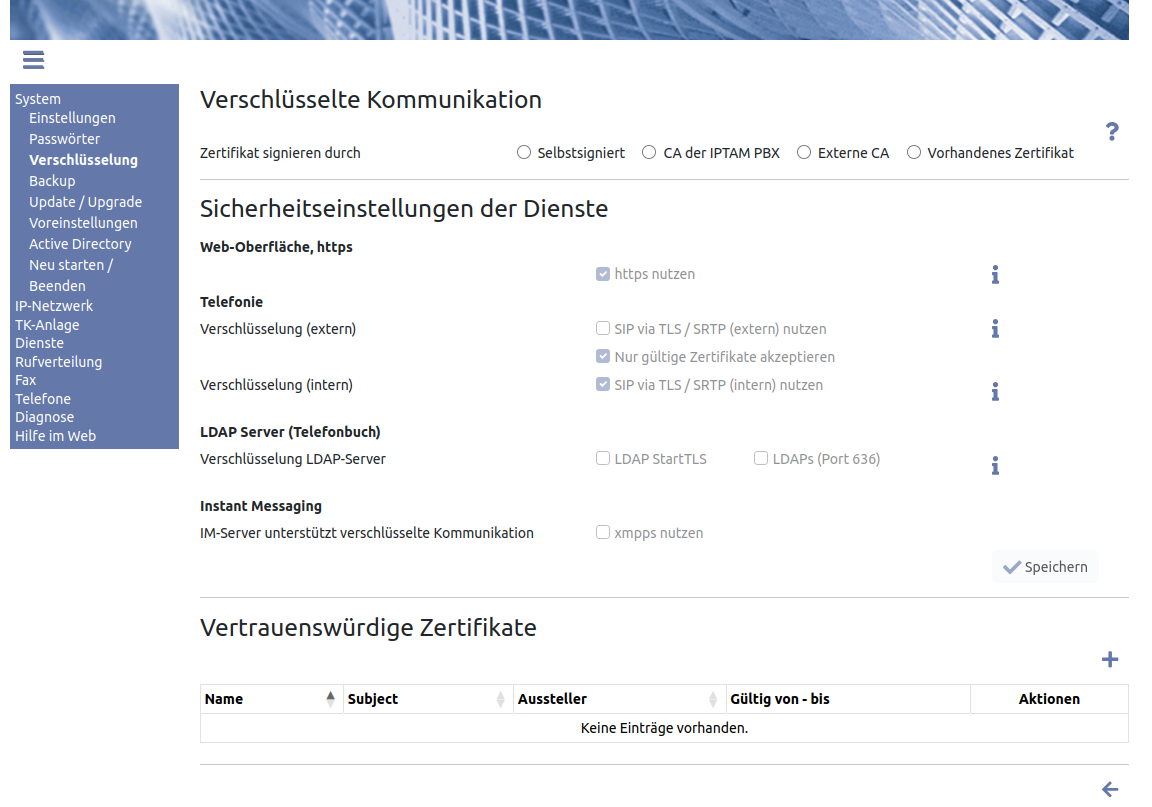Show info for LDAP server encryption
1152x807 pixels.
click(995, 465)
